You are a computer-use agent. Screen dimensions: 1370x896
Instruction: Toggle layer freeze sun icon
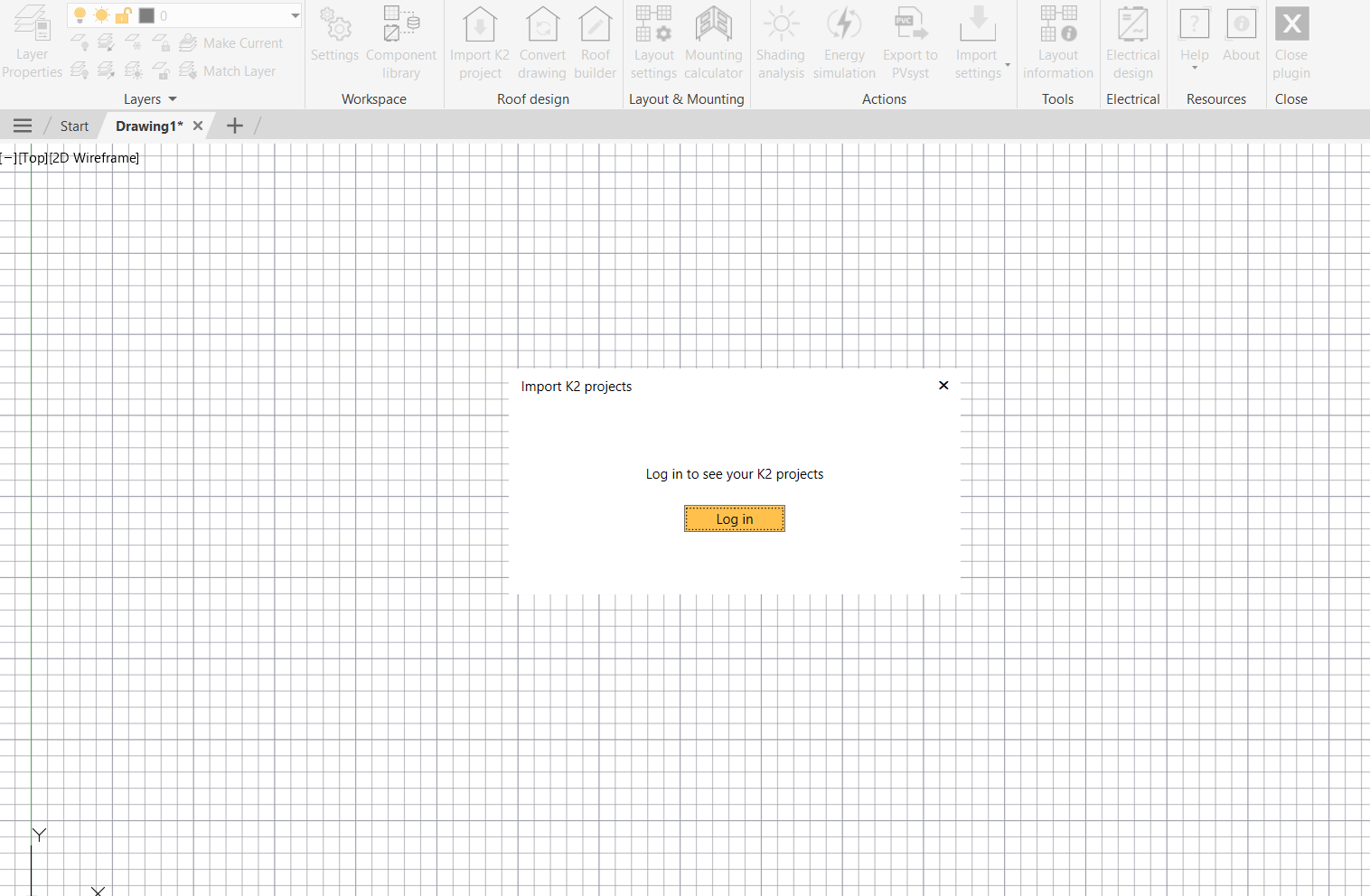pyautogui.click(x=101, y=15)
